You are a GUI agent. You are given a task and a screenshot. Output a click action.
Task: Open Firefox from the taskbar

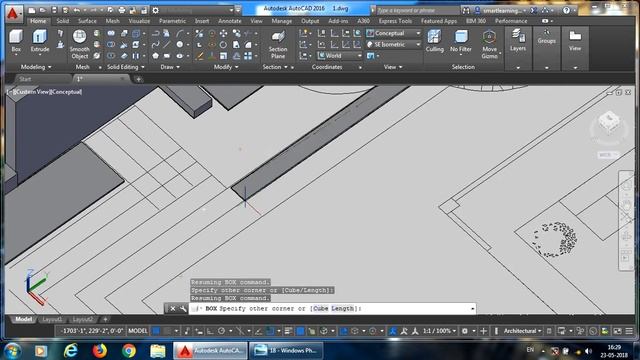coord(100,351)
